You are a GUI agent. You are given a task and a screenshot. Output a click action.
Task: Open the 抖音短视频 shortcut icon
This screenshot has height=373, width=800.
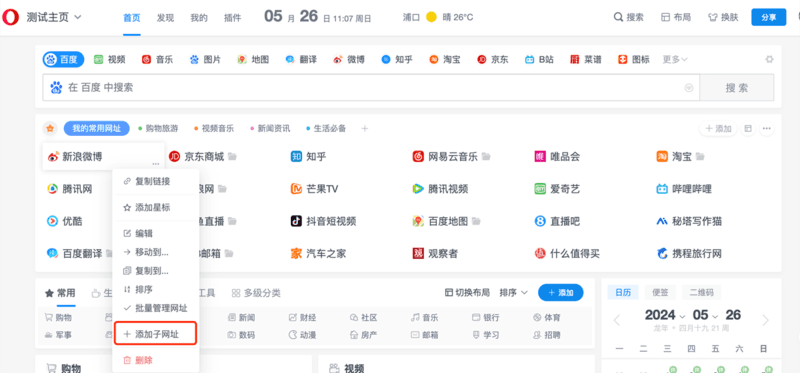(296, 221)
